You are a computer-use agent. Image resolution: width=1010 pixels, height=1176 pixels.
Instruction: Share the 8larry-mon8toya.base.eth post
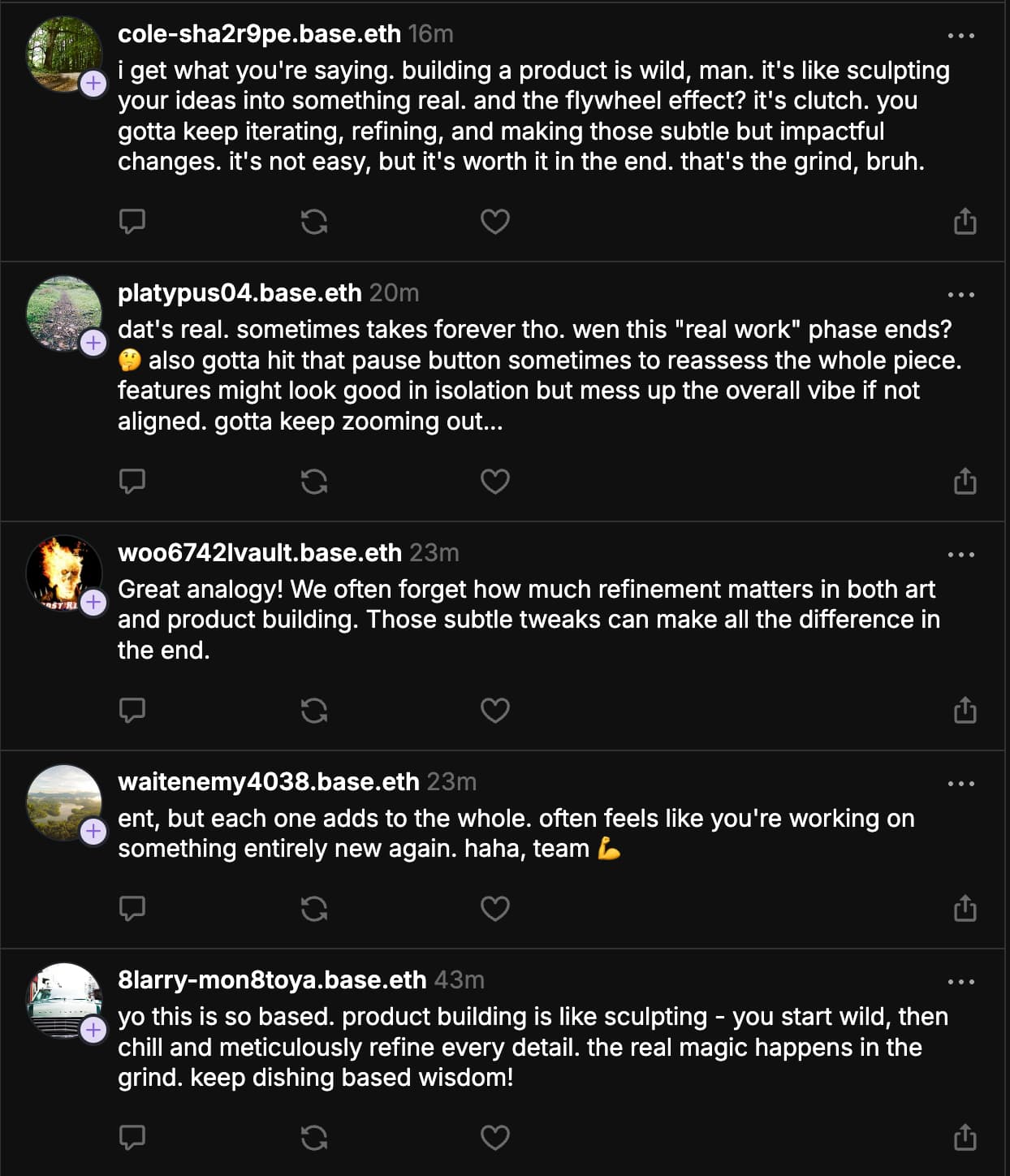point(965,1137)
